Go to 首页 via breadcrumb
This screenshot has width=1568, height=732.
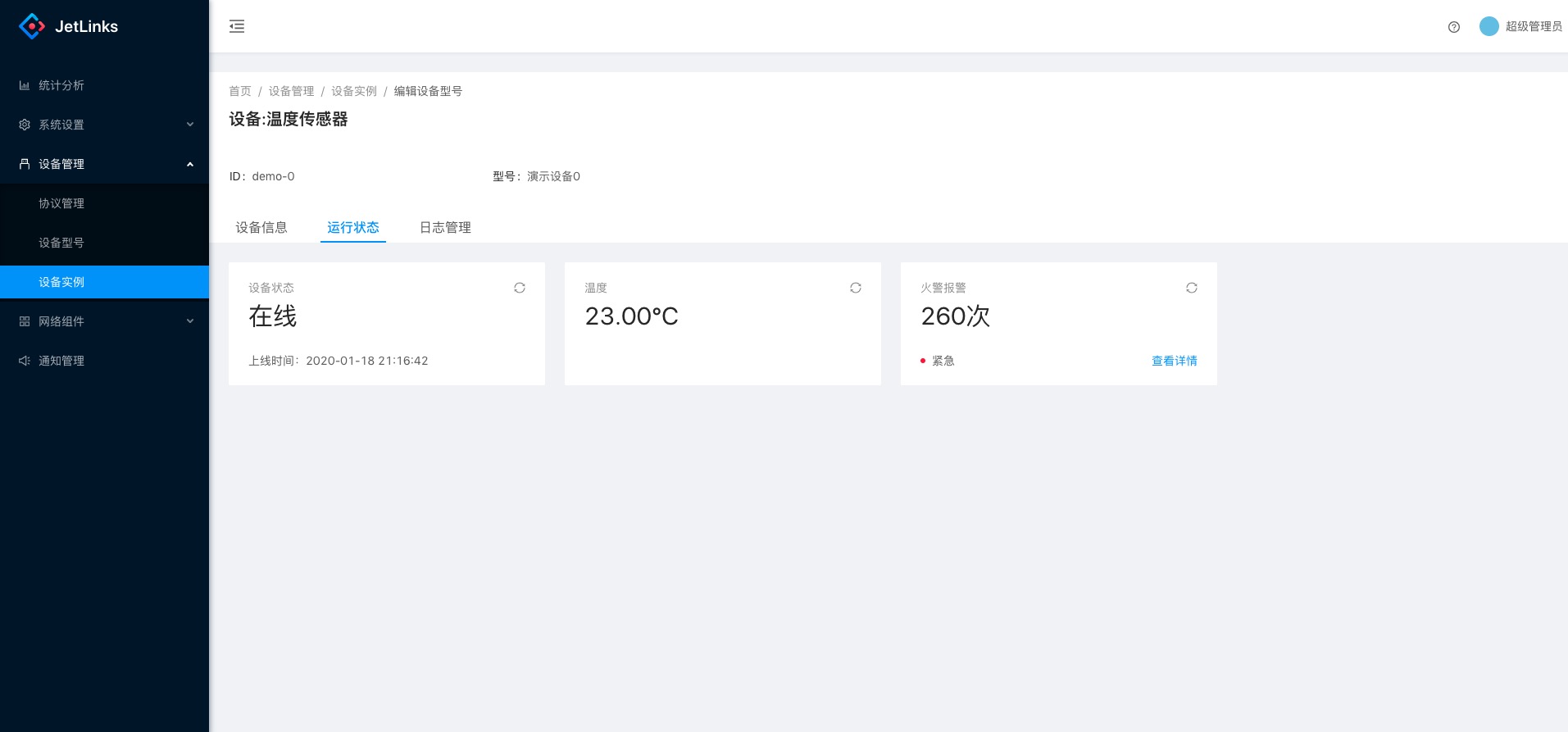[x=240, y=91]
